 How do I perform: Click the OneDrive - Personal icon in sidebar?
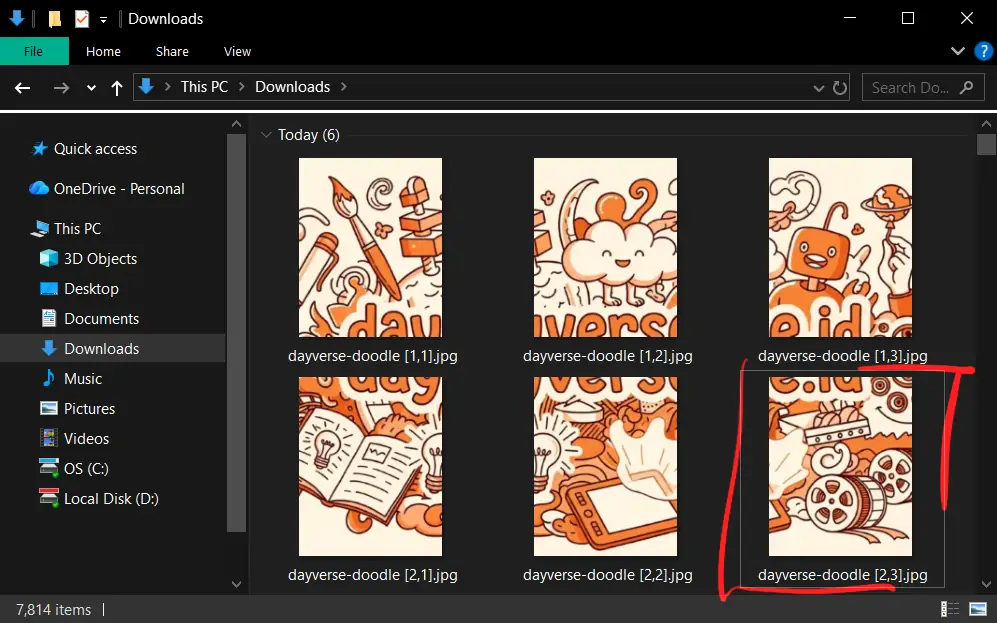pos(38,188)
